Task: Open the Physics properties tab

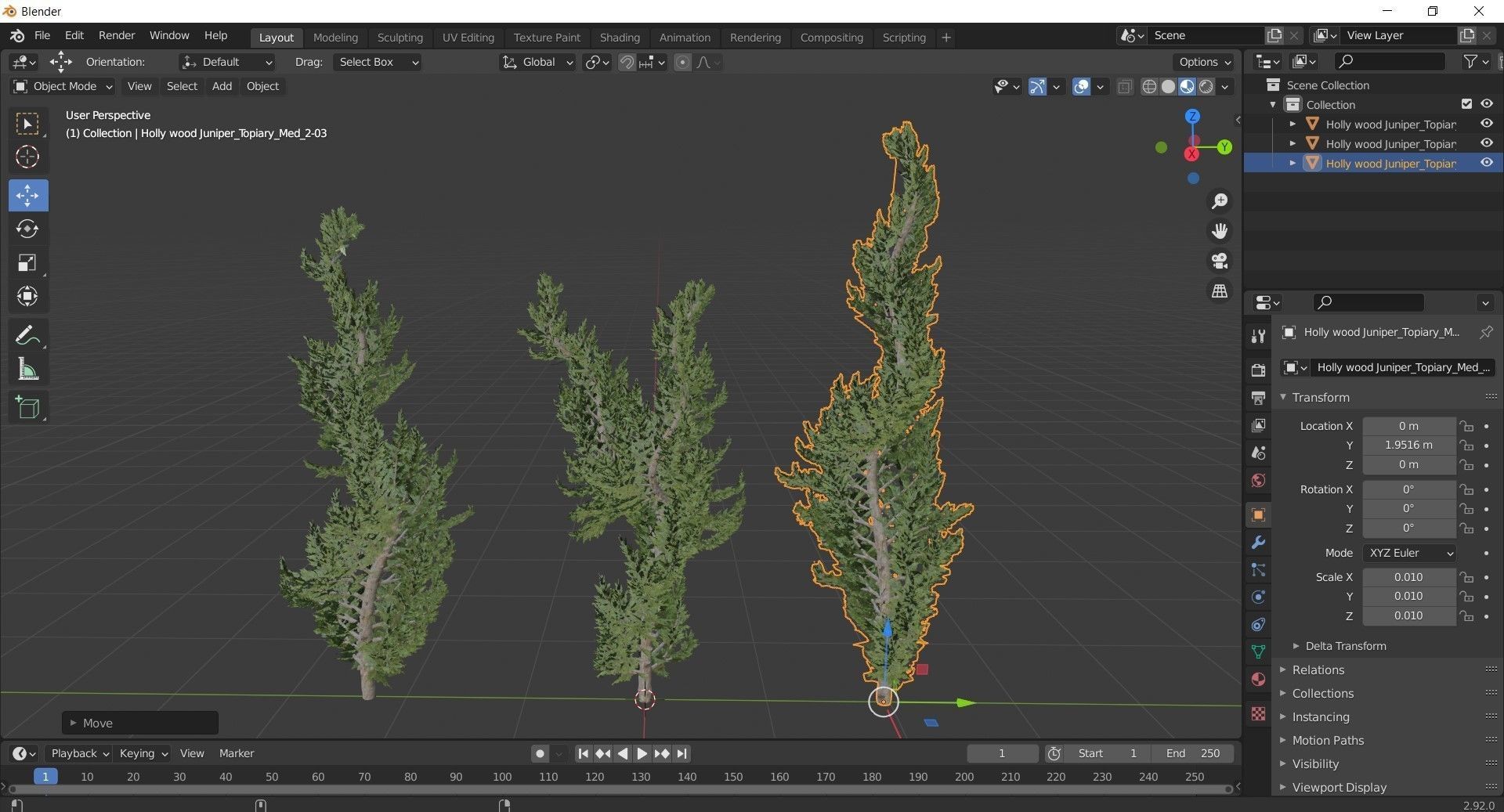Action: [x=1258, y=597]
